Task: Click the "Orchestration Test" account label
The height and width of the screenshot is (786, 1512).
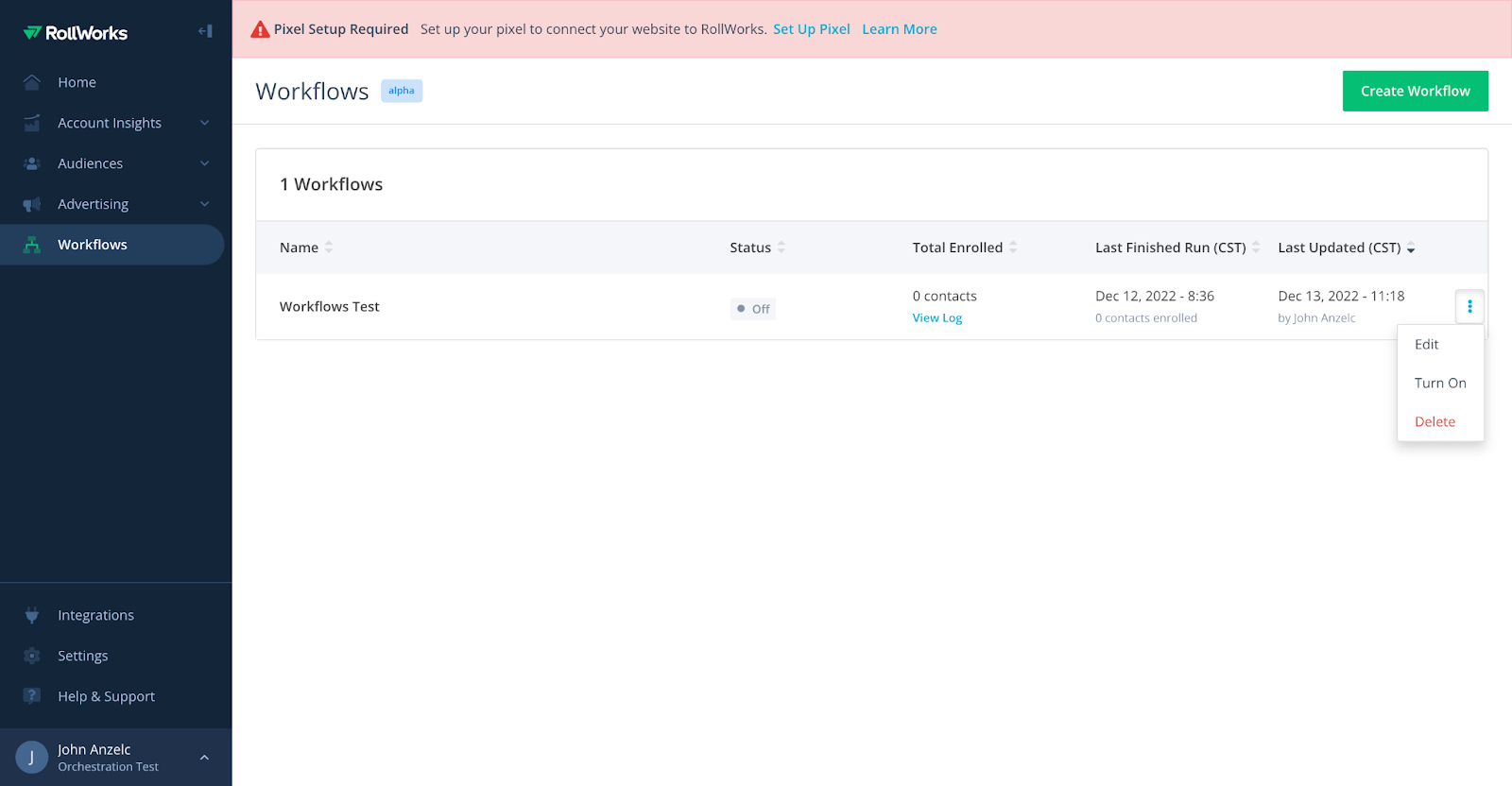Action: [108, 767]
